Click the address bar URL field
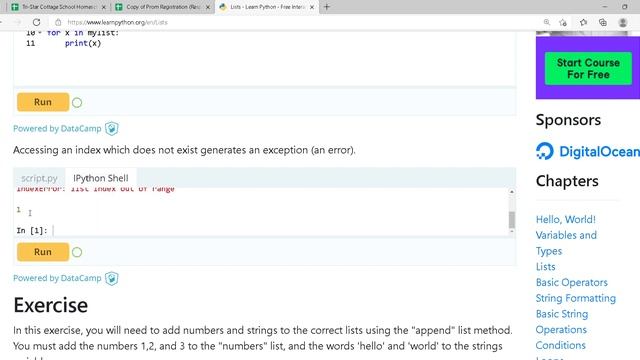 click(x=302, y=22)
